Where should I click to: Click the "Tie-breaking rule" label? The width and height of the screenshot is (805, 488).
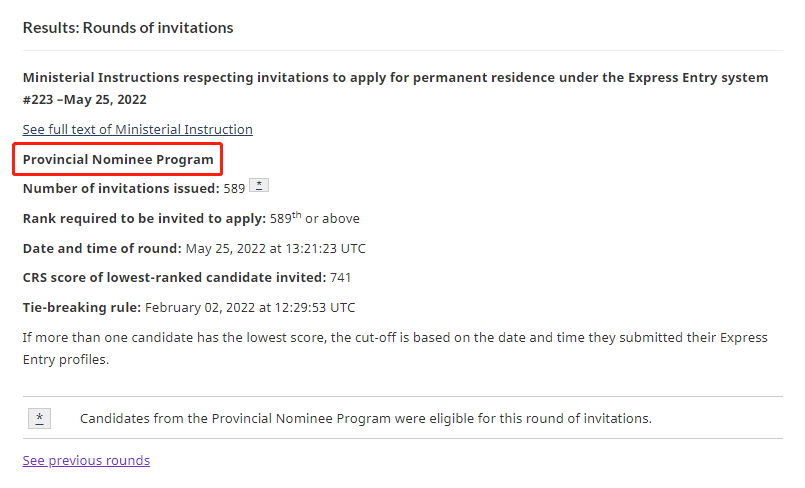81,308
